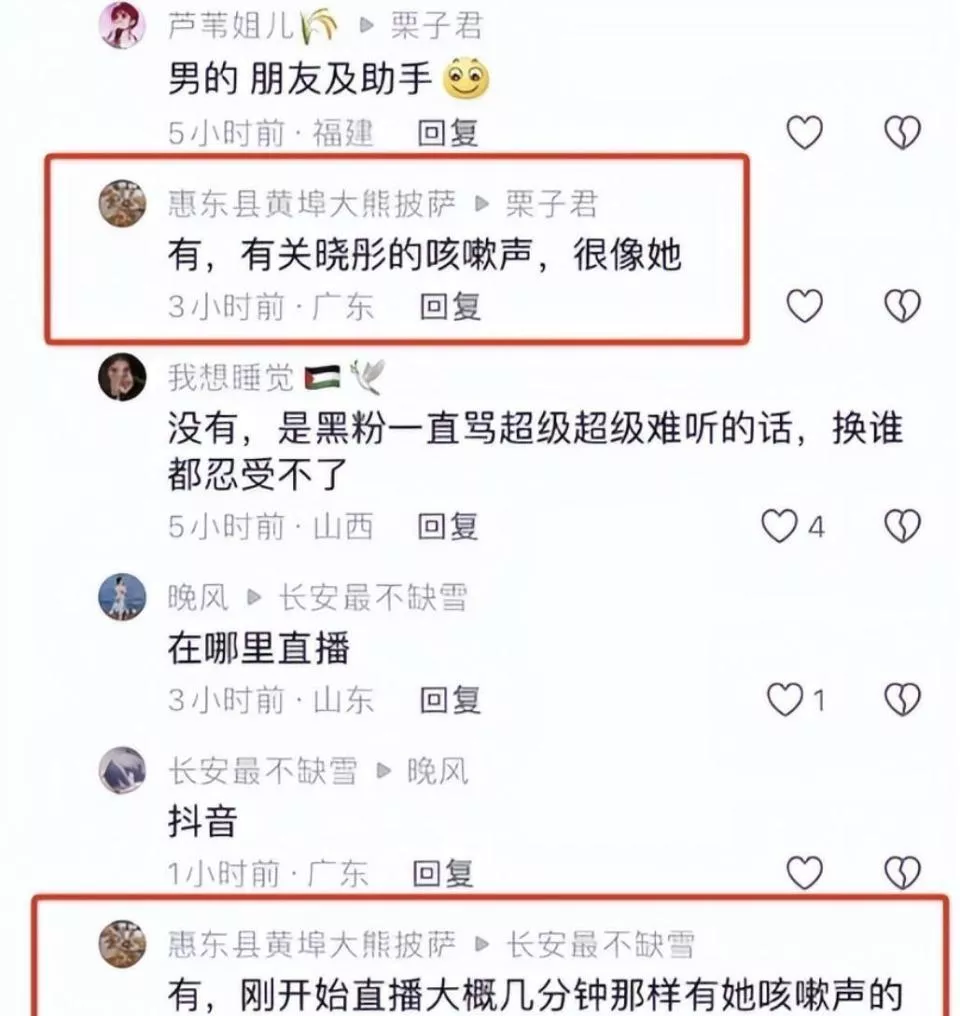Dislike the 没有，是黑粉 comment
This screenshot has height=1016, width=960.
902,525
